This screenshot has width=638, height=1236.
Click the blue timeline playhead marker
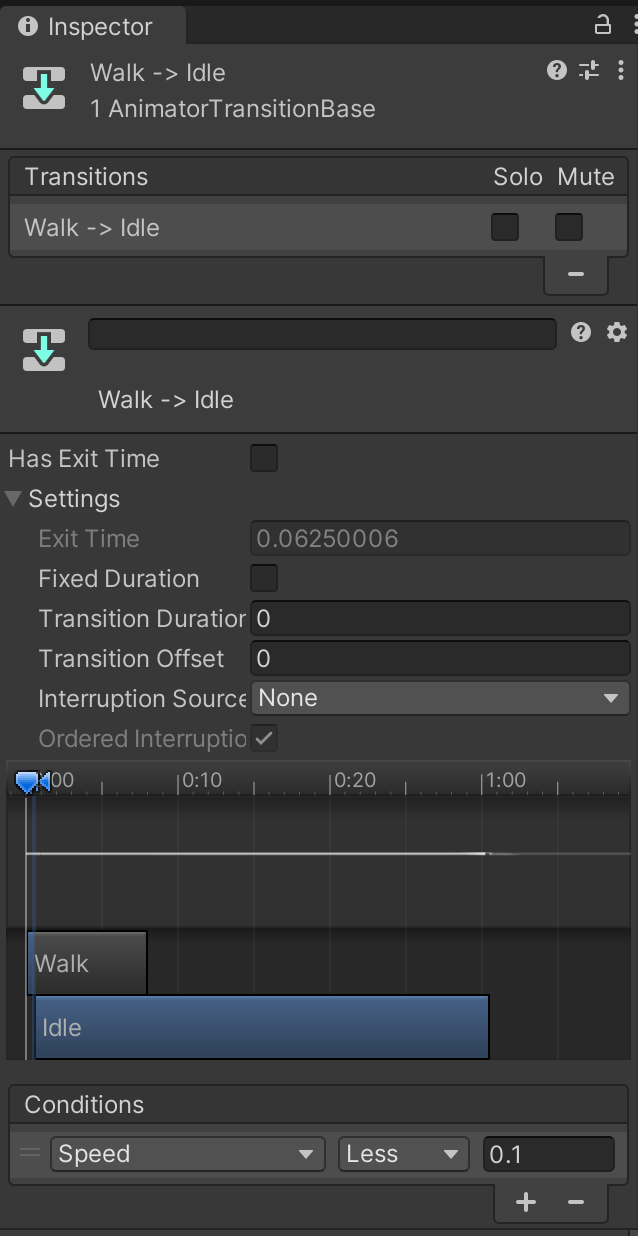(x=27, y=782)
